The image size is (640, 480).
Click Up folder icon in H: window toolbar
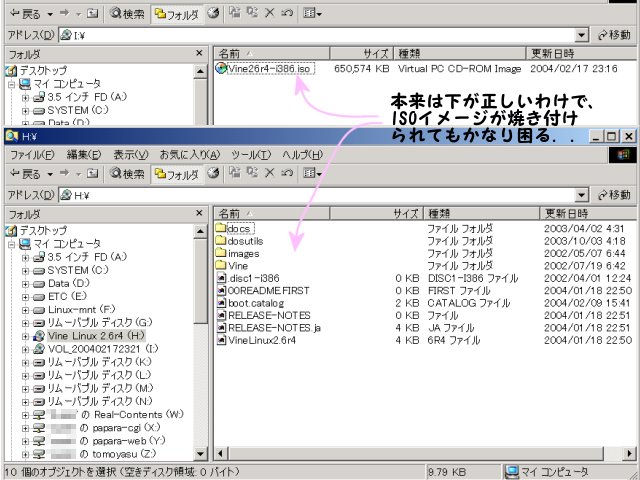point(93,173)
